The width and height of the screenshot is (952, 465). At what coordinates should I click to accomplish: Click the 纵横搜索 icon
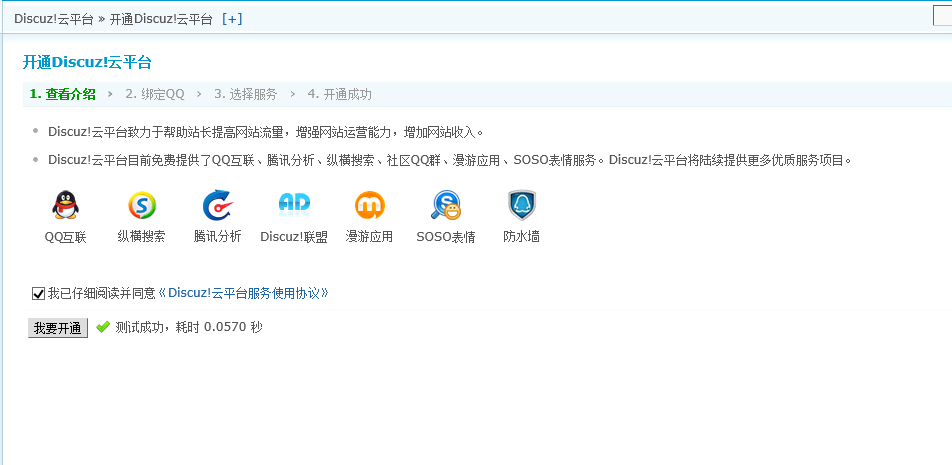coord(142,205)
